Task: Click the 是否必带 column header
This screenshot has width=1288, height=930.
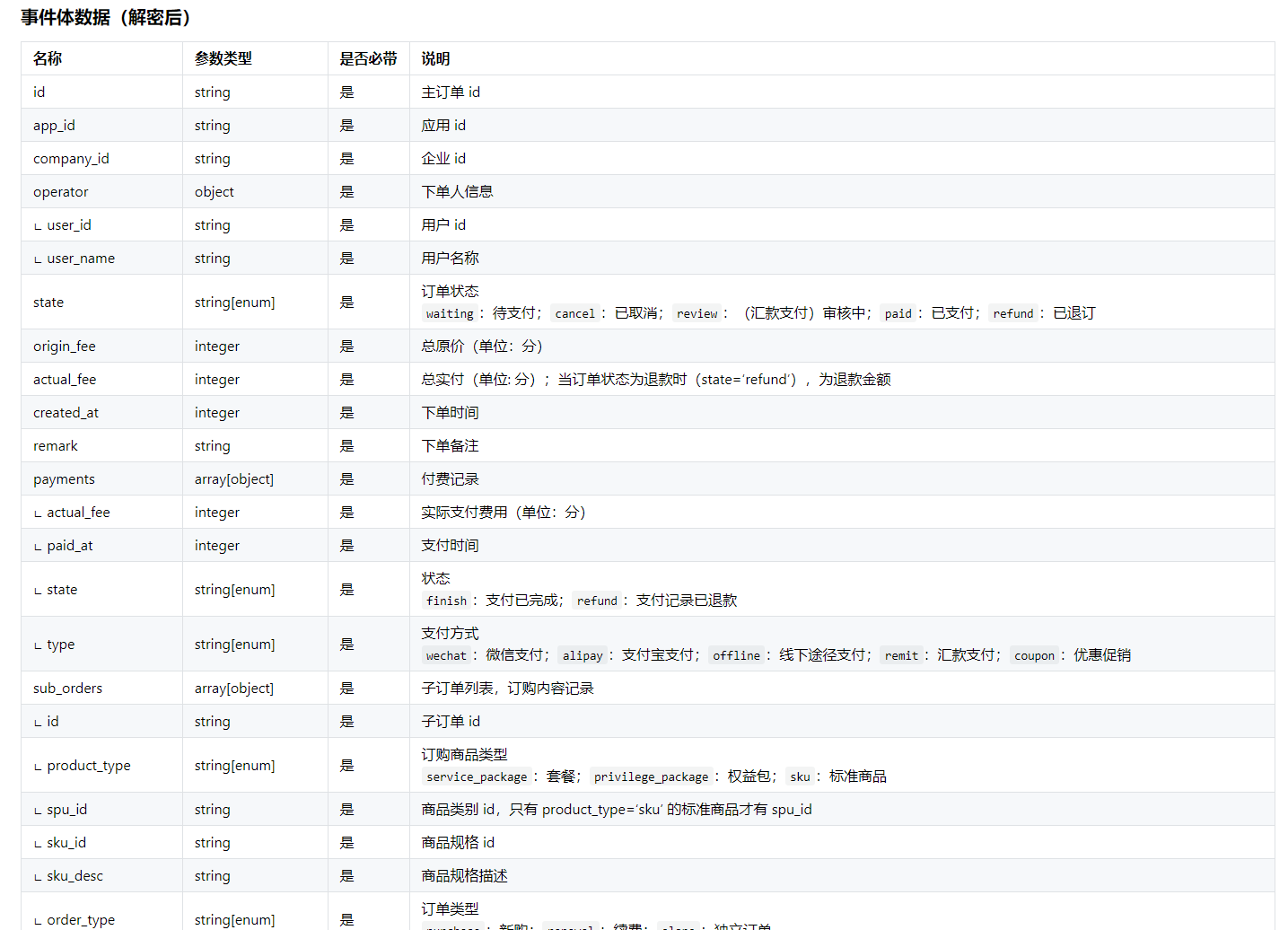Action: [x=368, y=59]
